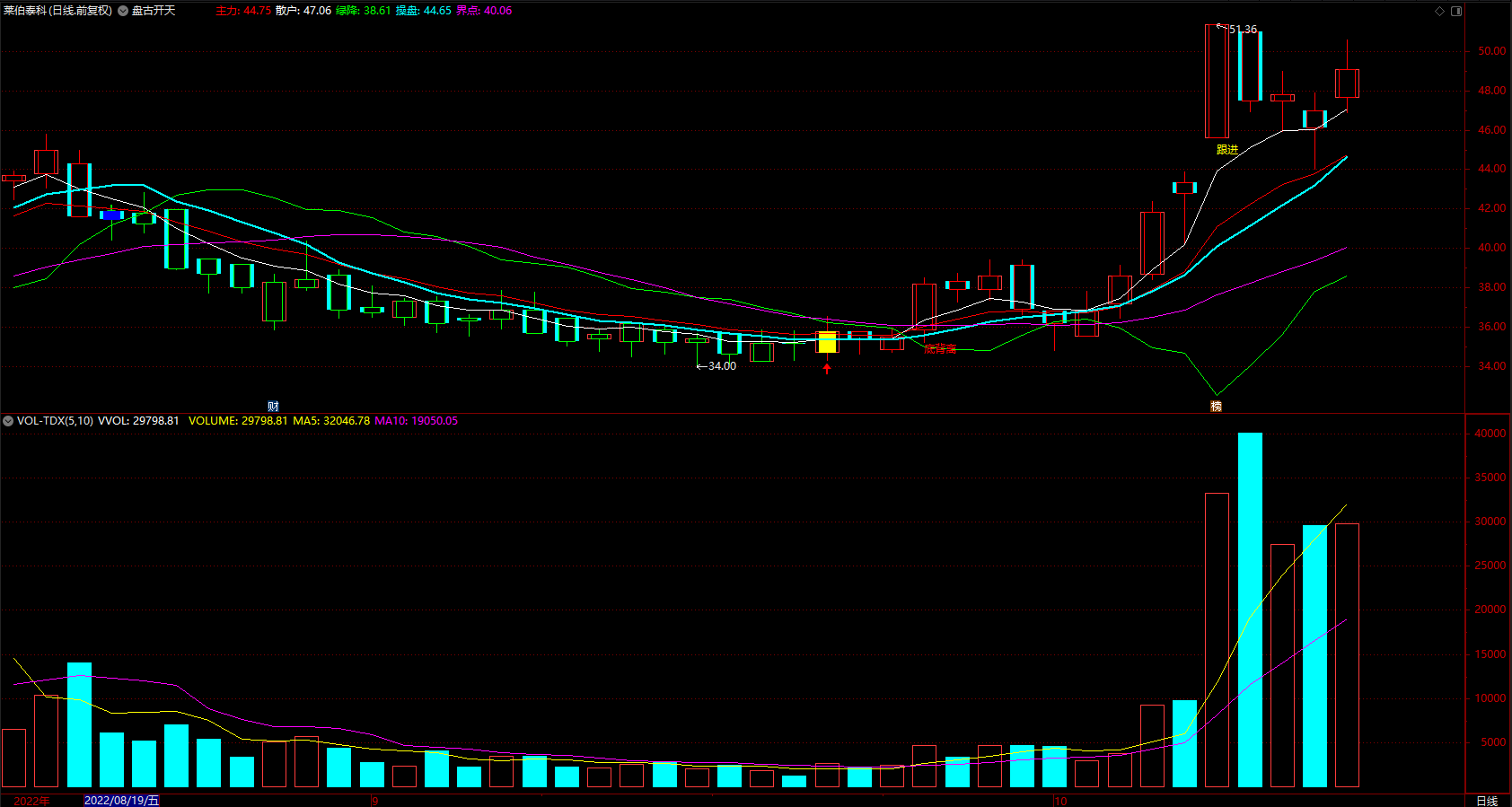Click the 界点: 40.06 value
The width and height of the screenshot is (1512, 807).
[x=484, y=11]
